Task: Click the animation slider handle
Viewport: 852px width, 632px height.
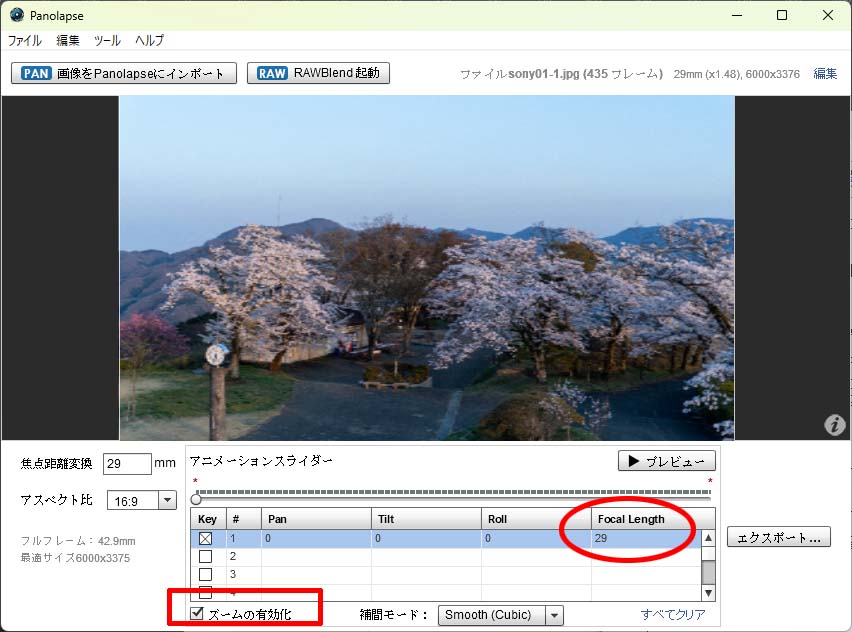Action: (x=197, y=498)
